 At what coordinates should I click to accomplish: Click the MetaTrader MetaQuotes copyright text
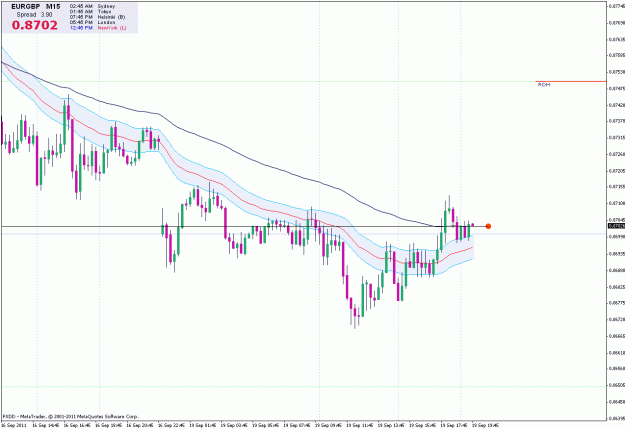coord(71,416)
